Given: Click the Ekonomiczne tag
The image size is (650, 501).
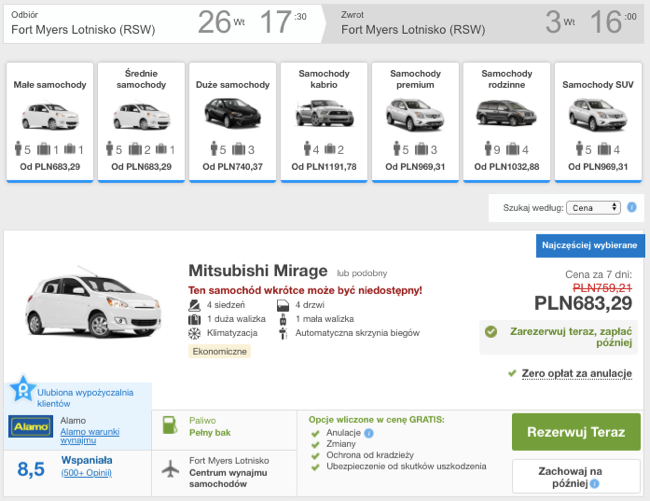Looking at the screenshot, I should pyautogui.click(x=219, y=351).
